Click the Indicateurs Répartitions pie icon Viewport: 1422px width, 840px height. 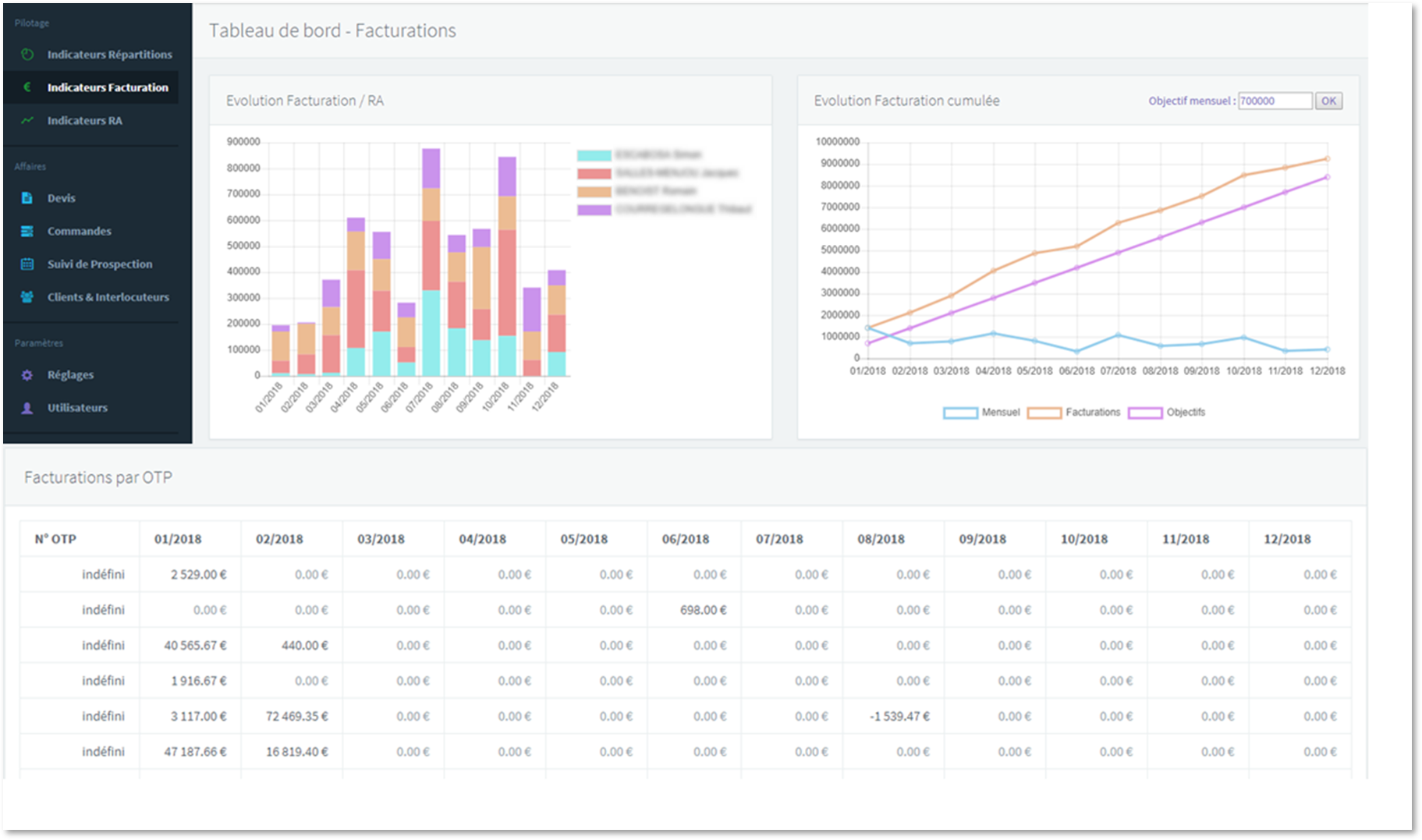point(27,55)
